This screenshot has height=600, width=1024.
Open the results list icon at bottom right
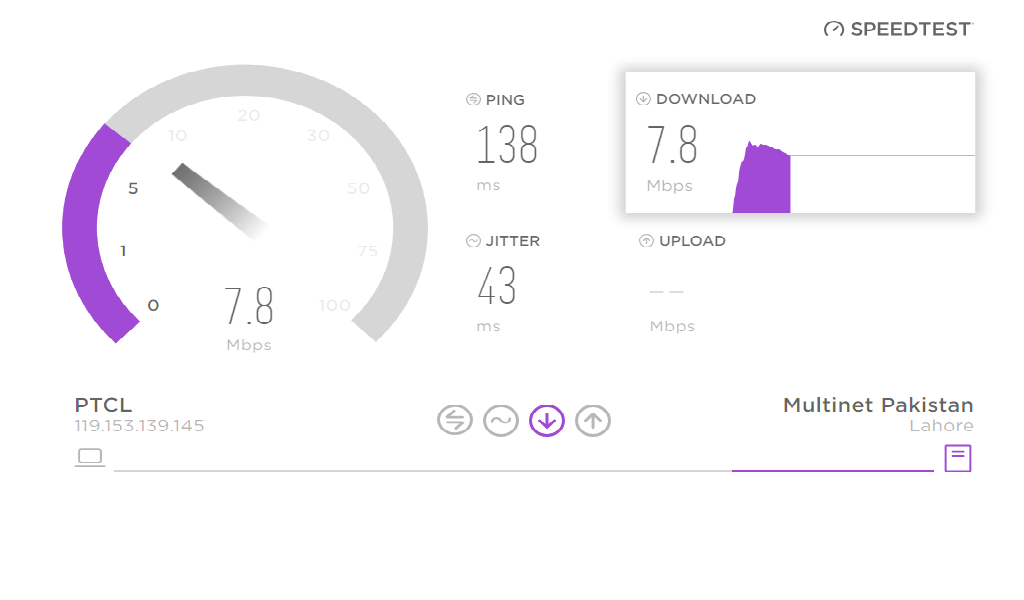click(959, 457)
